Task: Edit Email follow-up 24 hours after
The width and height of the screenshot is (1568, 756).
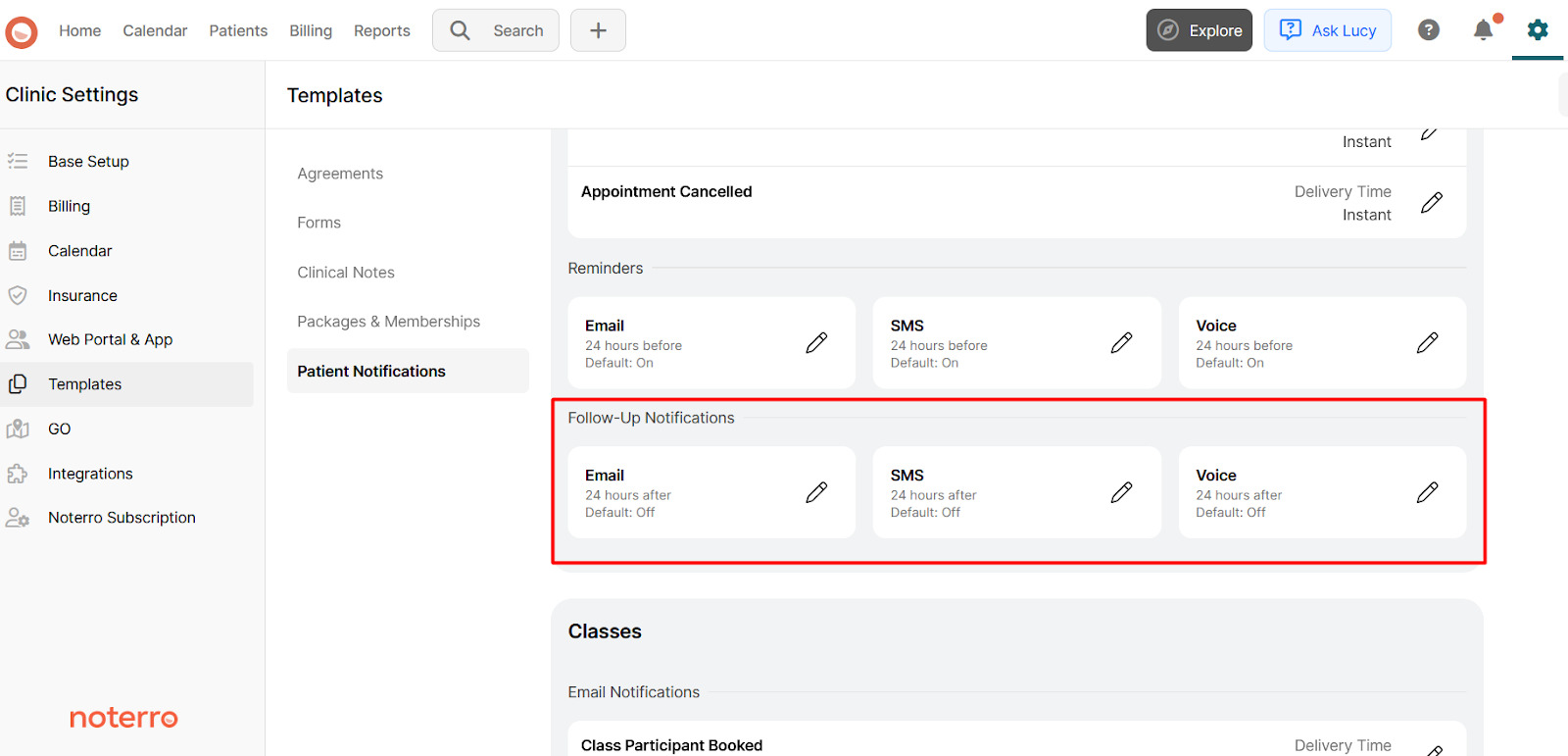Action: click(x=816, y=492)
